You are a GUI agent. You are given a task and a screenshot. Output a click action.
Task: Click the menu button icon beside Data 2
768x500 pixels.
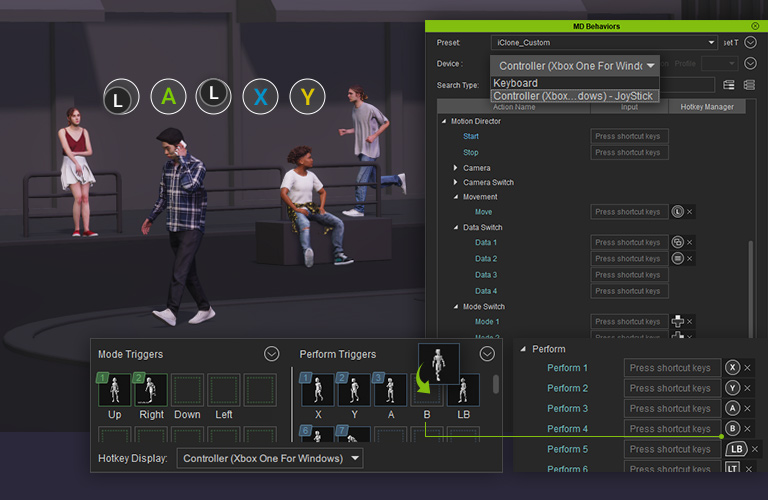tap(677, 258)
